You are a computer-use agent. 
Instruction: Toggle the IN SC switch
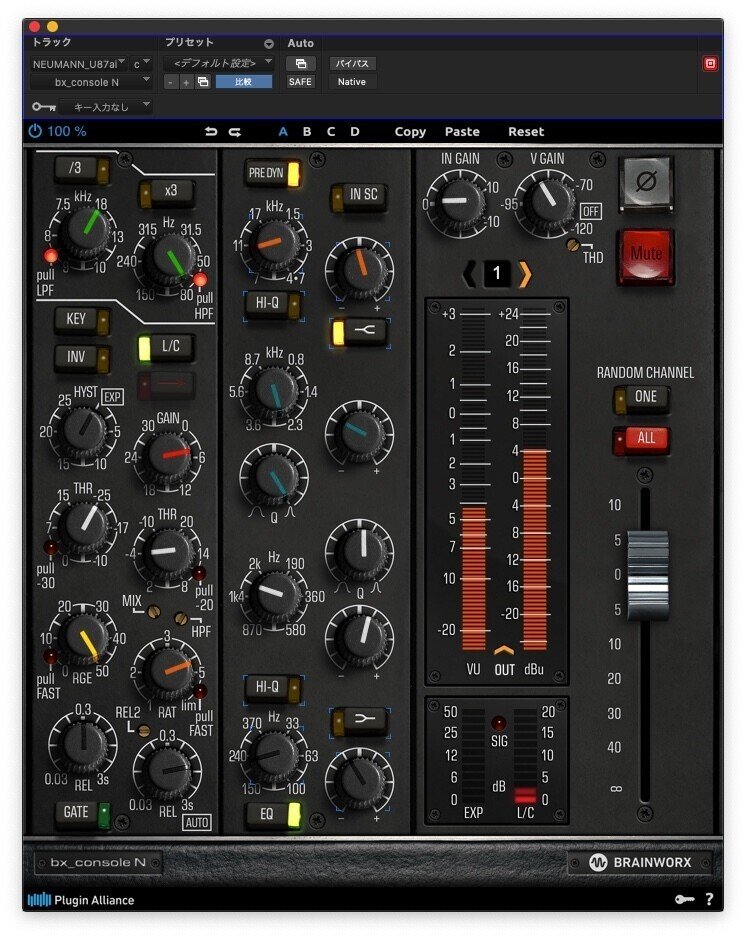pos(359,196)
